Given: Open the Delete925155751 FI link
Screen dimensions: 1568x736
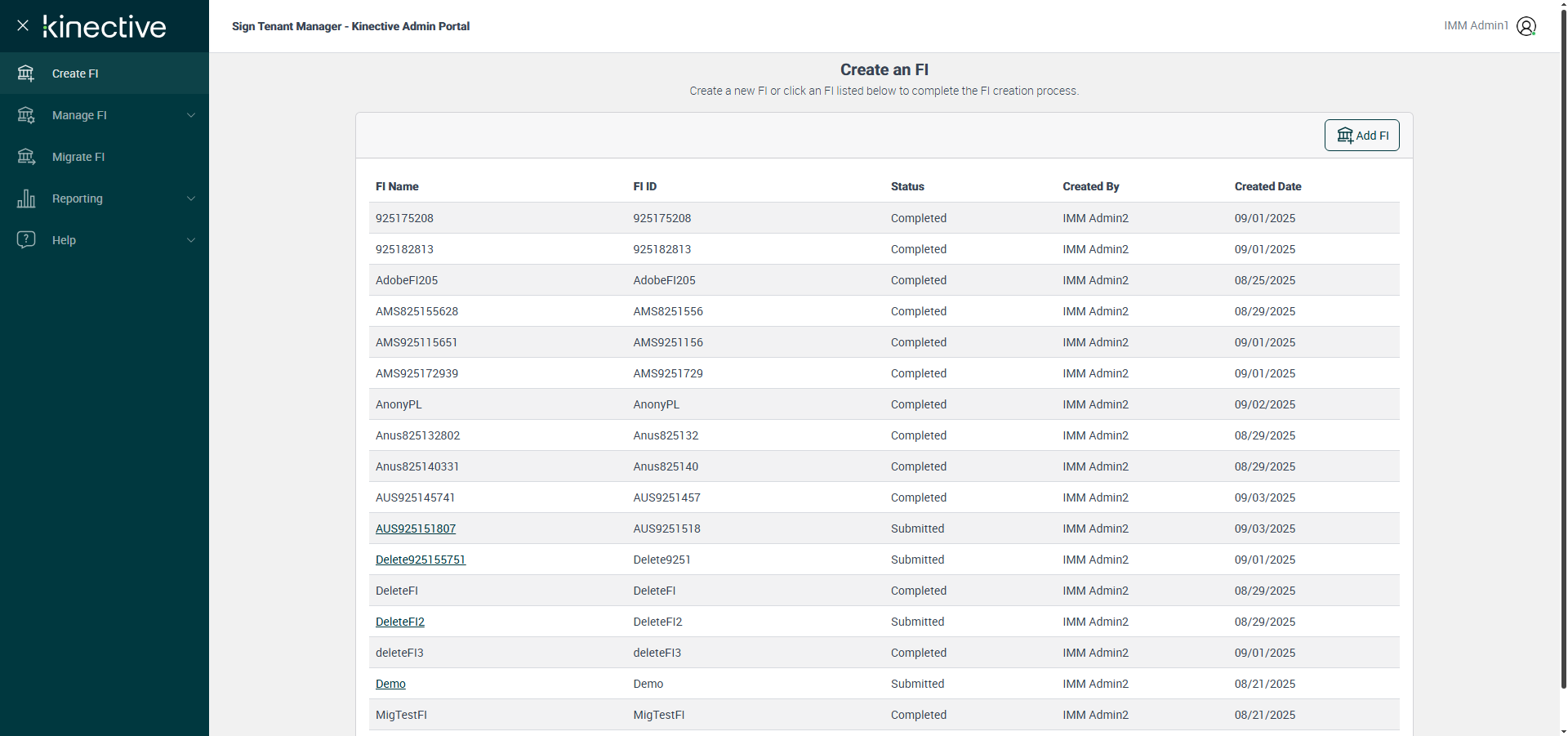Looking at the screenshot, I should click(421, 560).
